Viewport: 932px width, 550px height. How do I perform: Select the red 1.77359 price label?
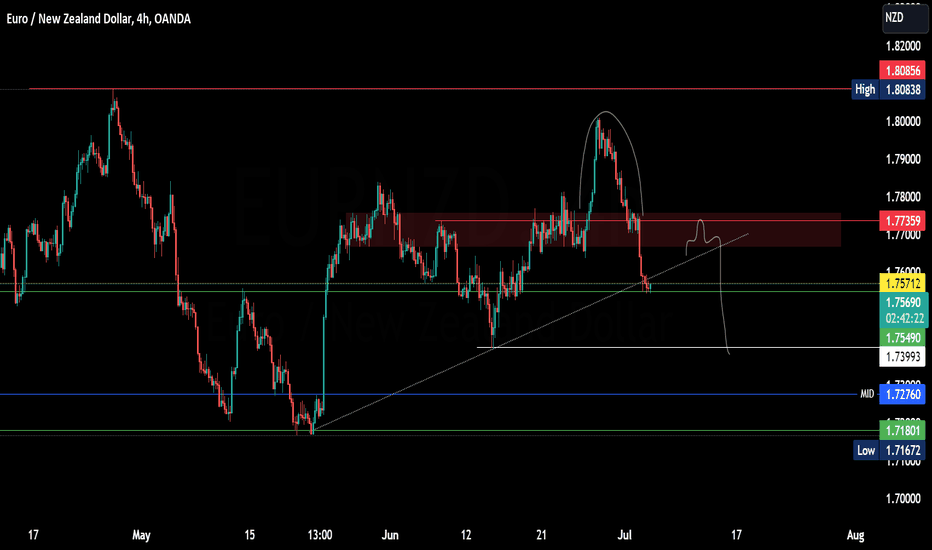(902, 221)
